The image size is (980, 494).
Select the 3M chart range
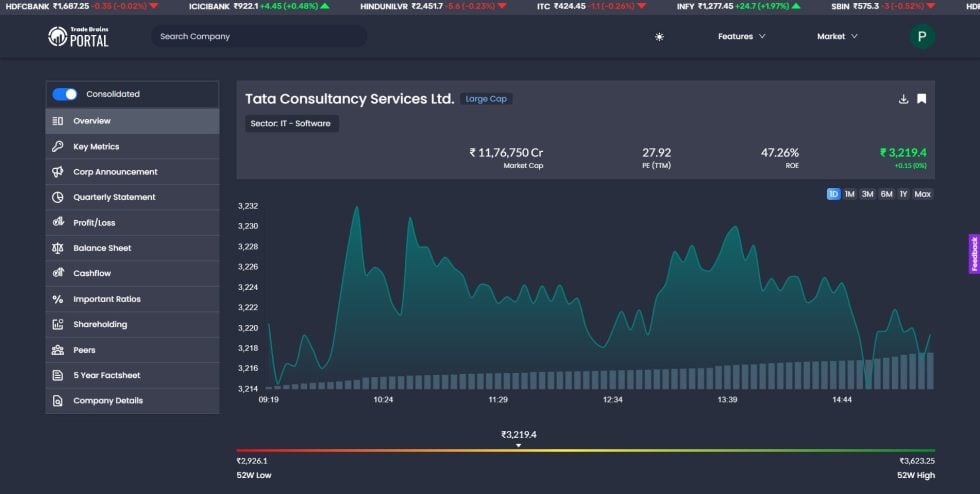[868, 194]
